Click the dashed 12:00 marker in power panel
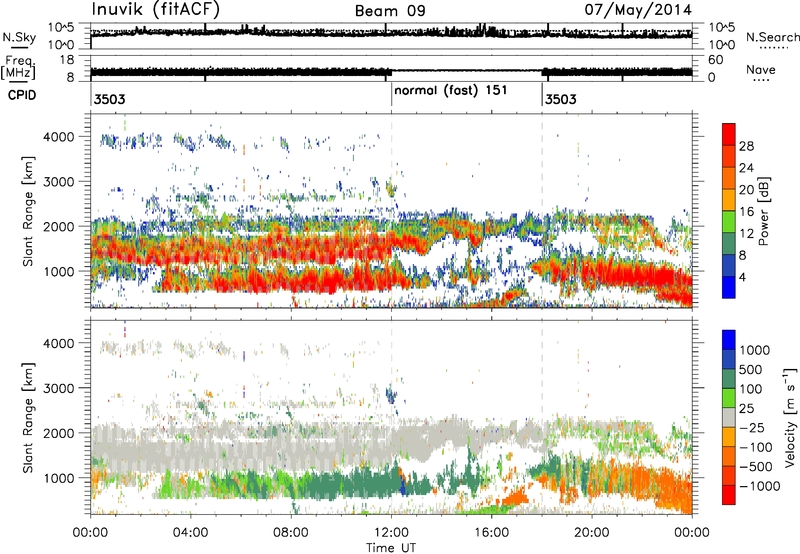The width and height of the screenshot is (800, 554). pyautogui.click(x=391, y=211)
